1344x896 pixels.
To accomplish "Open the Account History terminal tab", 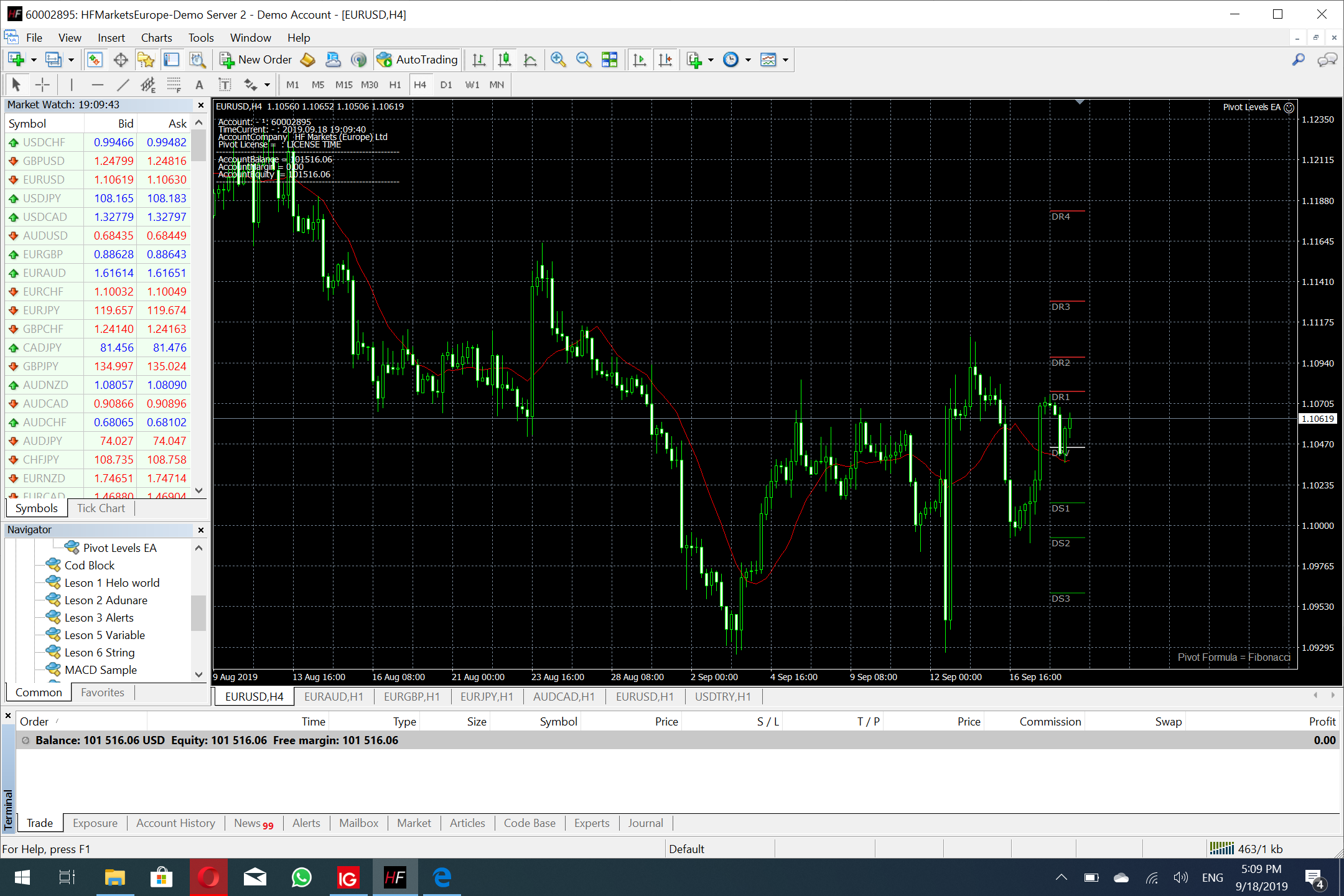I will [x=175, y=823].
